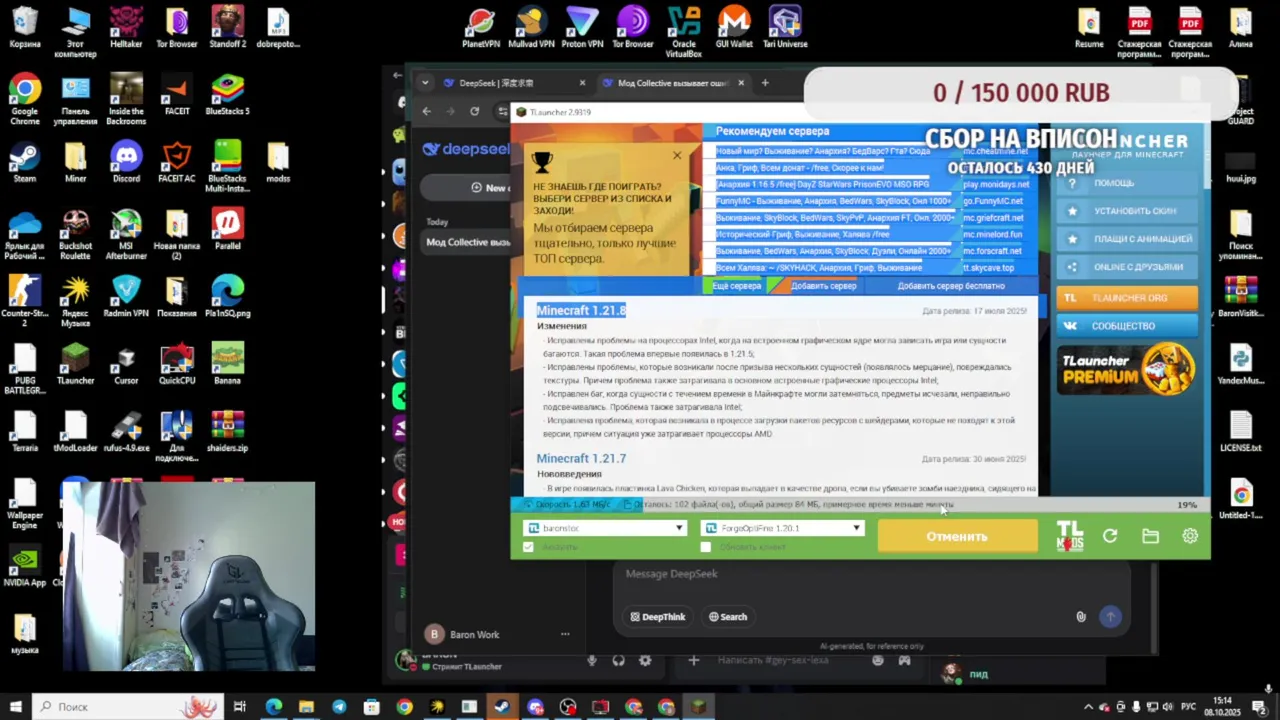Toggle Discord deafen headphones icon

(x=618, y=660)
